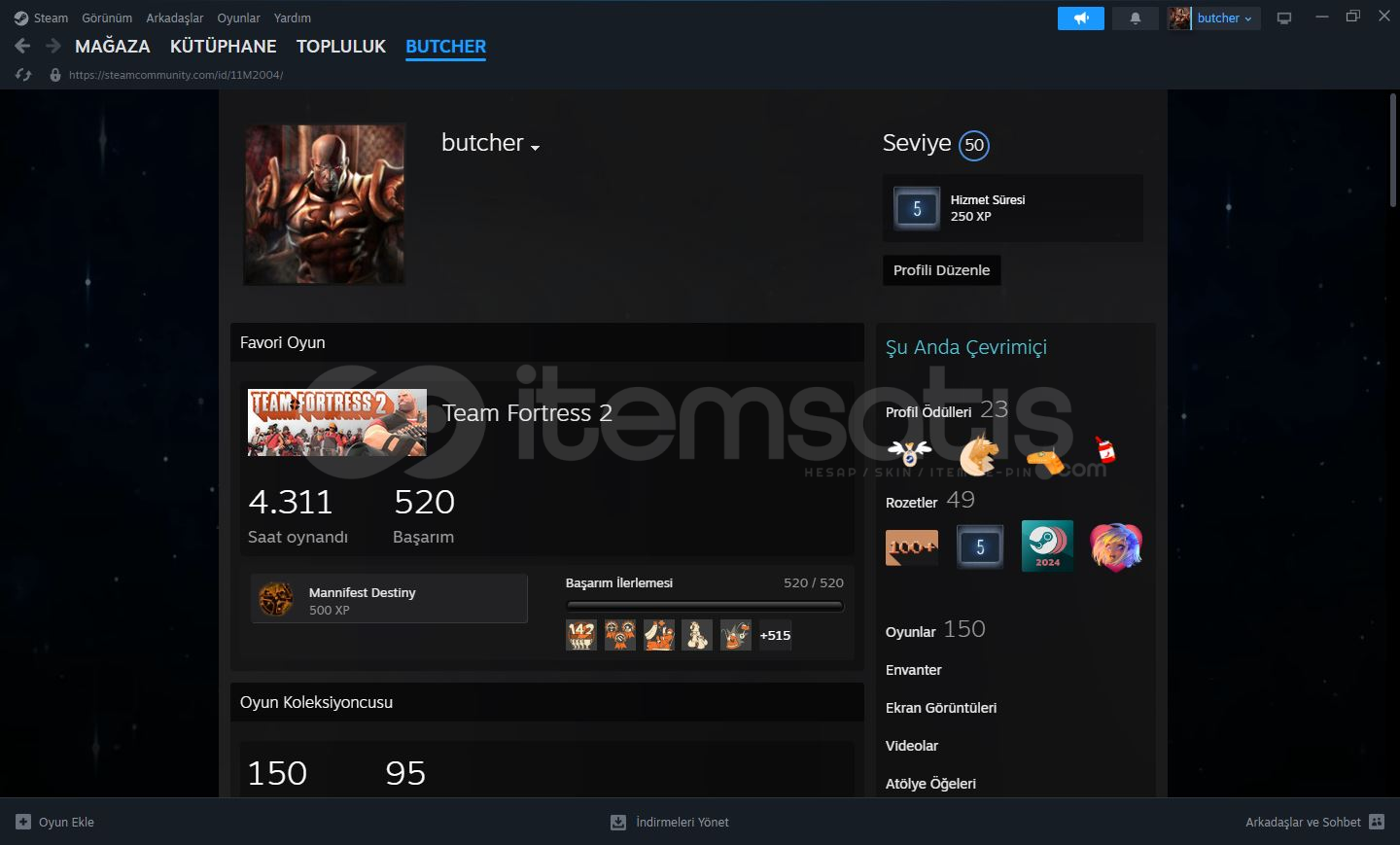
Task: Open the years-of-service 5 badge in Rozetler
Action: tap(980, 546)
